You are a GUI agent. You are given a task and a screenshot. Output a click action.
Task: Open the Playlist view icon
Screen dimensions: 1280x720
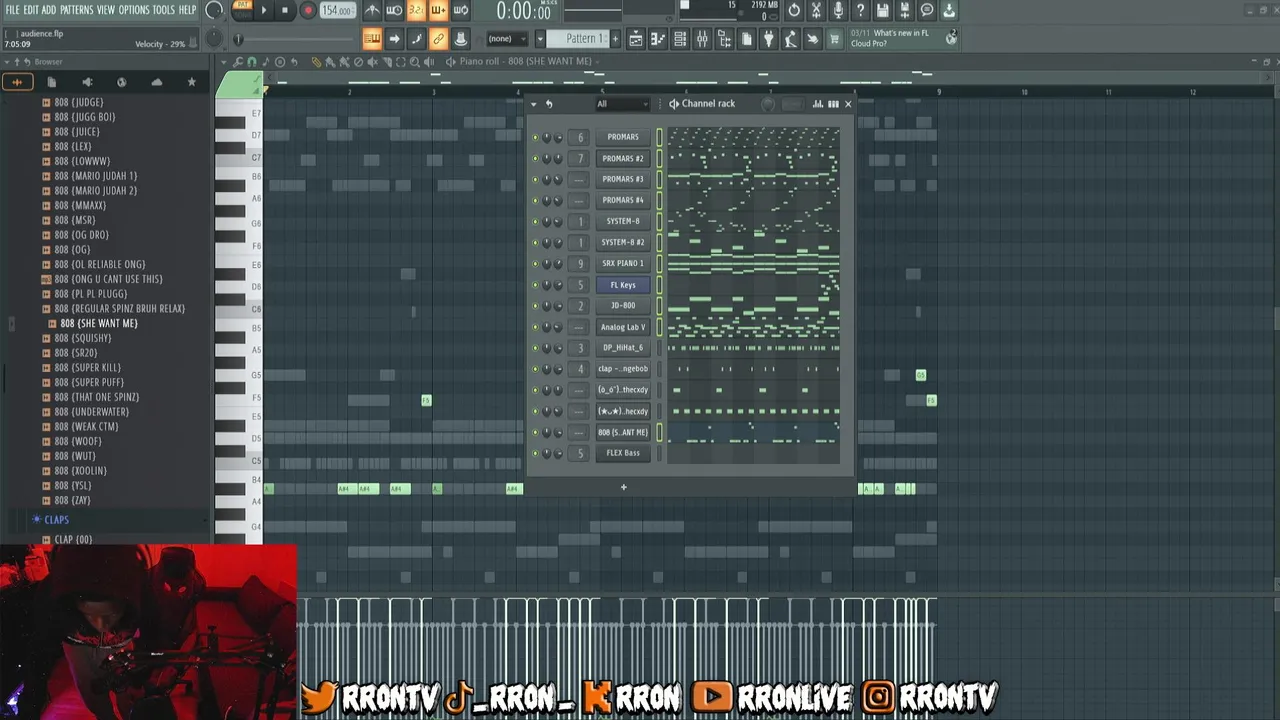pos(635,39)
